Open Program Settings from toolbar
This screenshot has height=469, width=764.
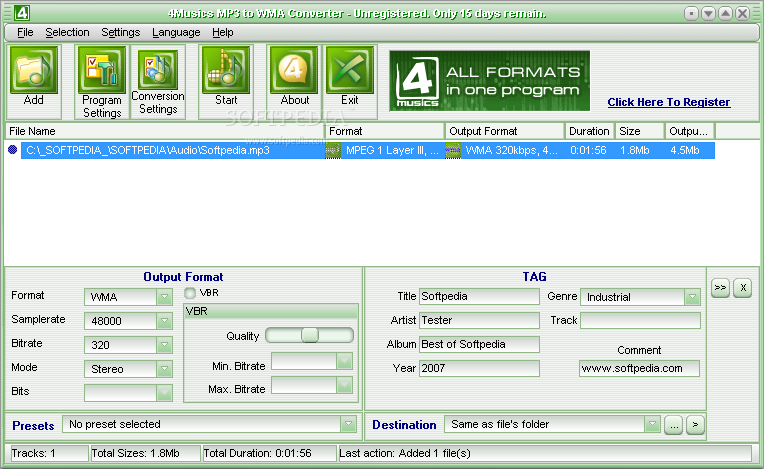coord(101,70)
